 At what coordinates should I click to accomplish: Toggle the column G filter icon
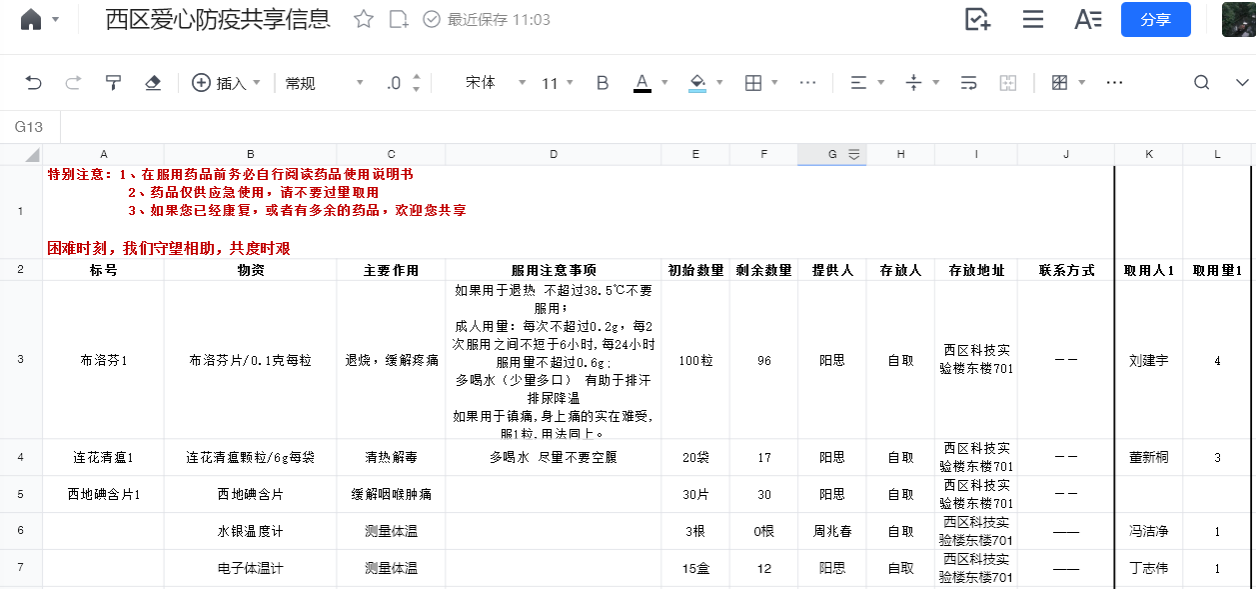854,154
